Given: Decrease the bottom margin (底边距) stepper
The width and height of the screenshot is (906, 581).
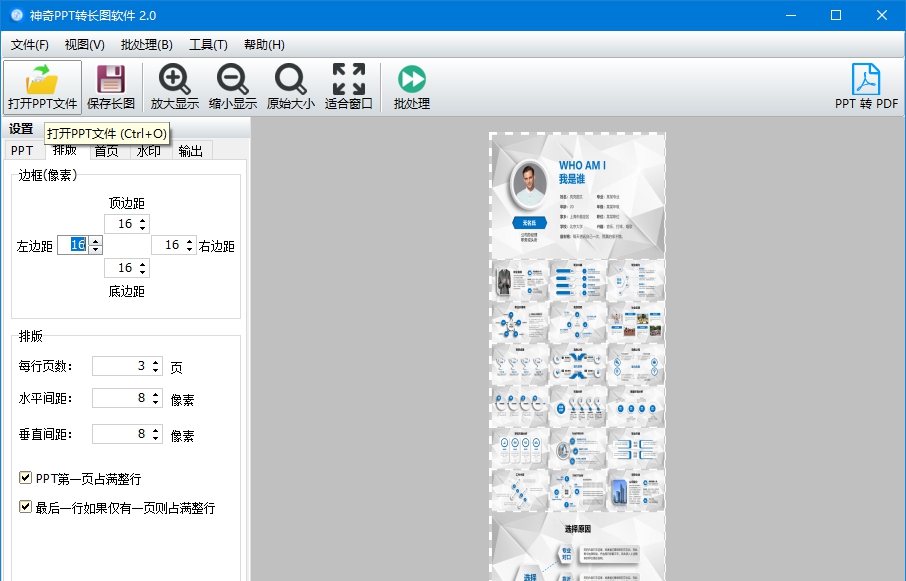Looking at the screenshot, I should click(x=142, y=272).
